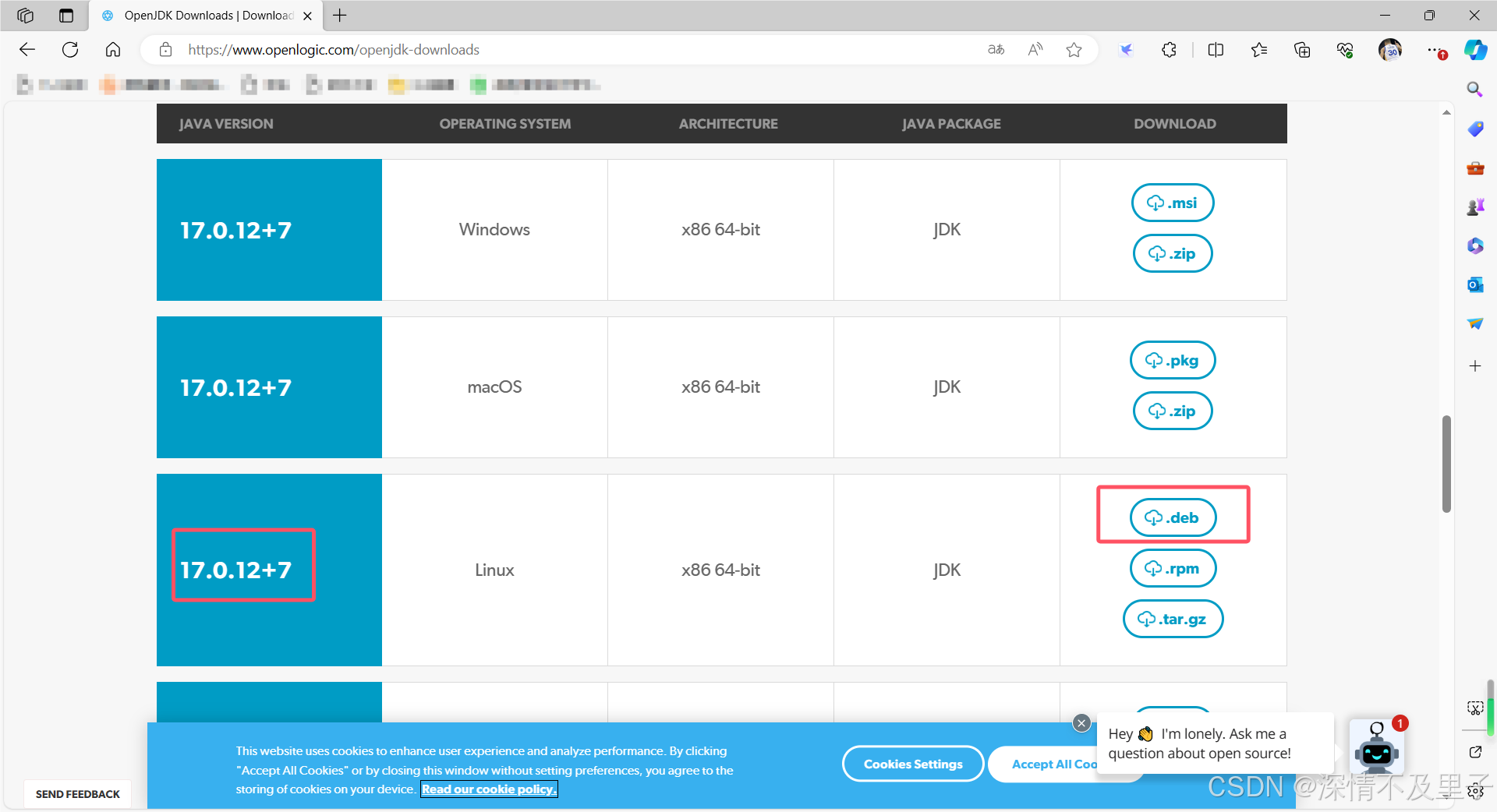This screenshot has height=812, width=1497.
Task: Click x86 64-bit in the Linux row
Action: 720,570
